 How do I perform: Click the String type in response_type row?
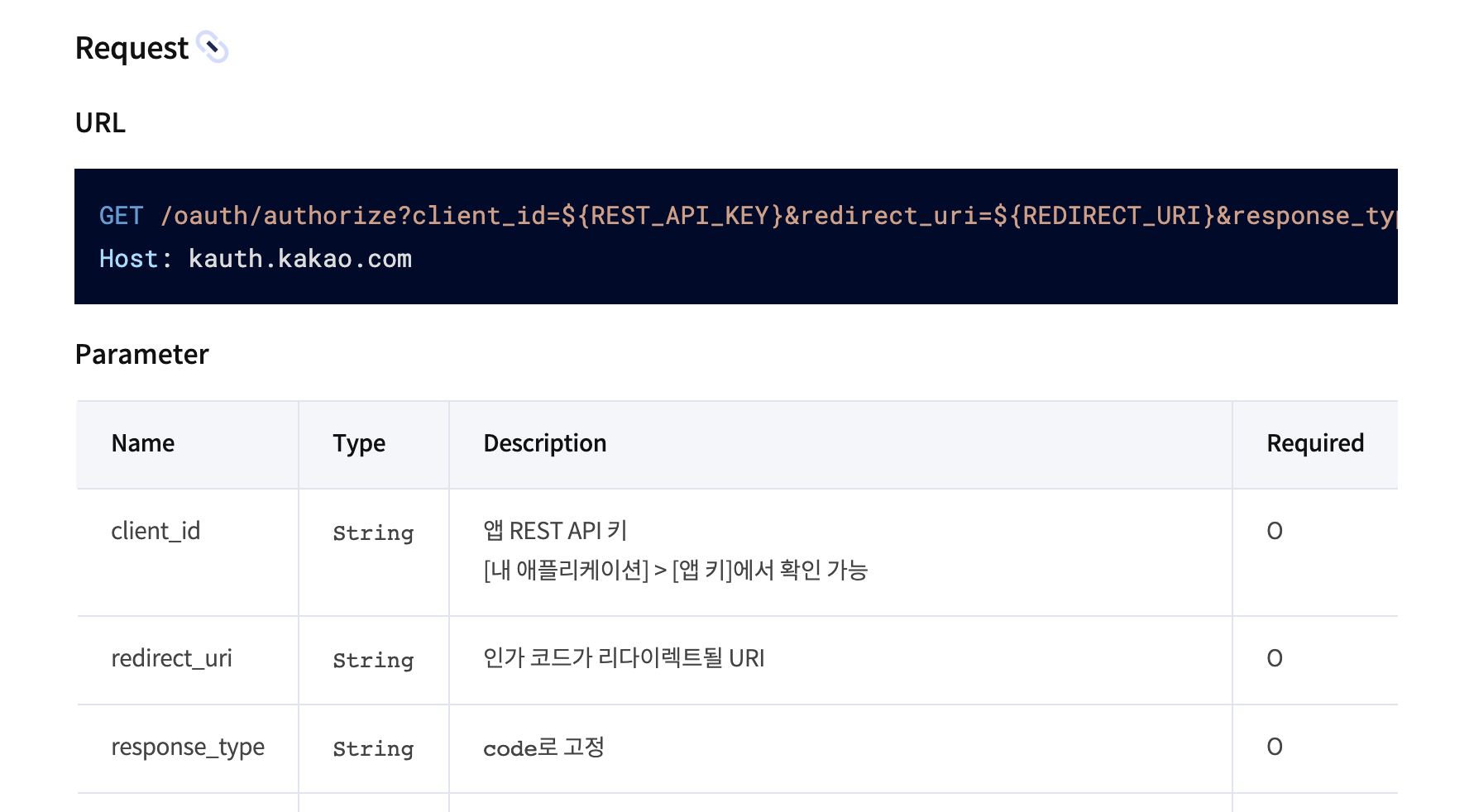point(373,749)
